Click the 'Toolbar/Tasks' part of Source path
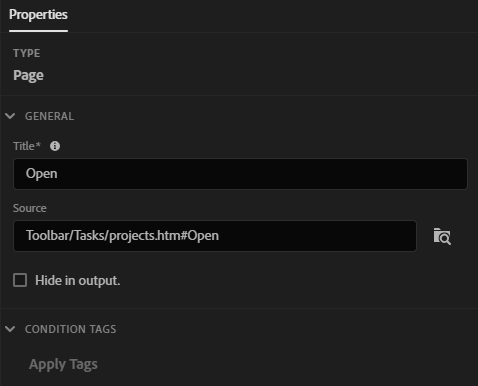 point(65,236)
